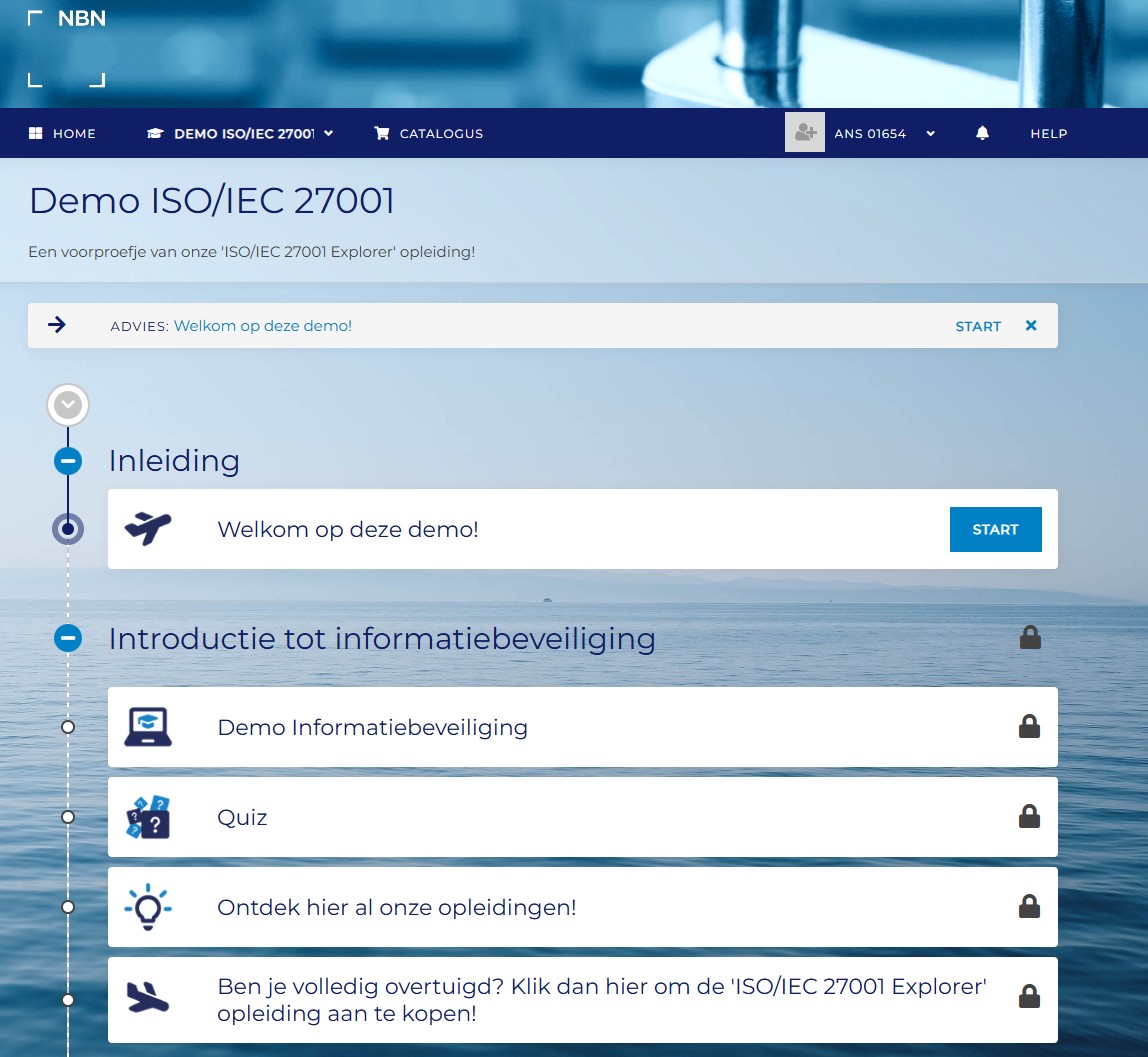Screen dimensions: 1148x1057
Task: Click lock icon on 'Ben je volledig overtuigd' row
Action: (x=1029, y=996)
